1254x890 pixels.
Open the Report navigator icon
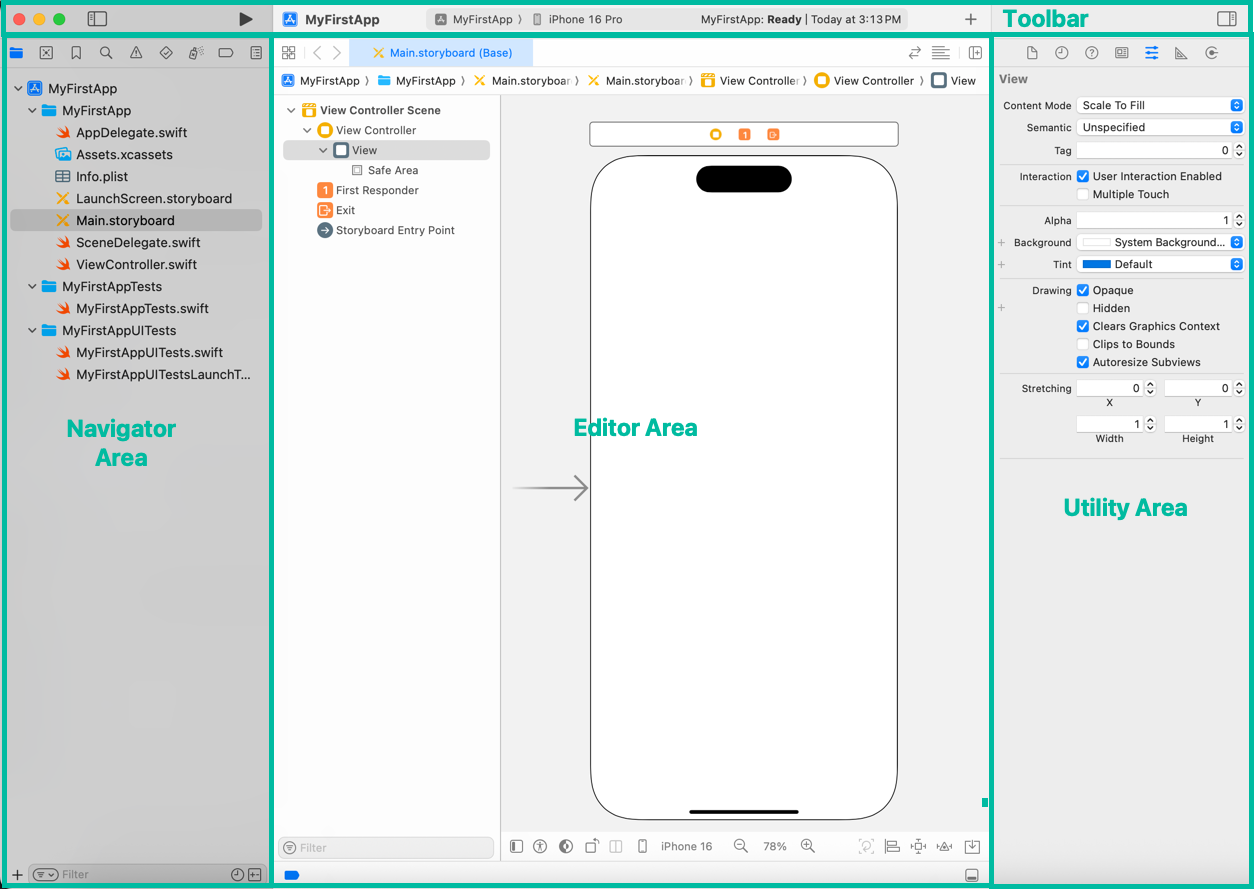point(256,53)
